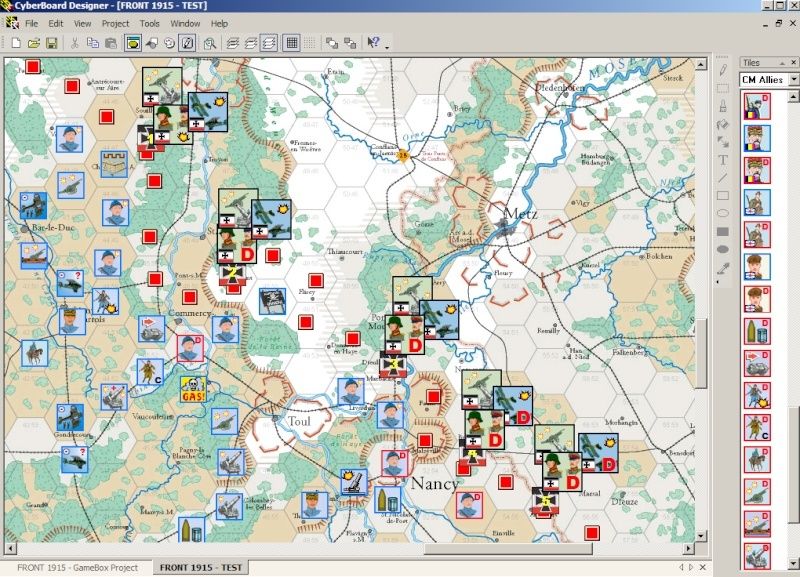Select the Text tool
This screenshot has width=800, height=577.
[x=722, y=160]
